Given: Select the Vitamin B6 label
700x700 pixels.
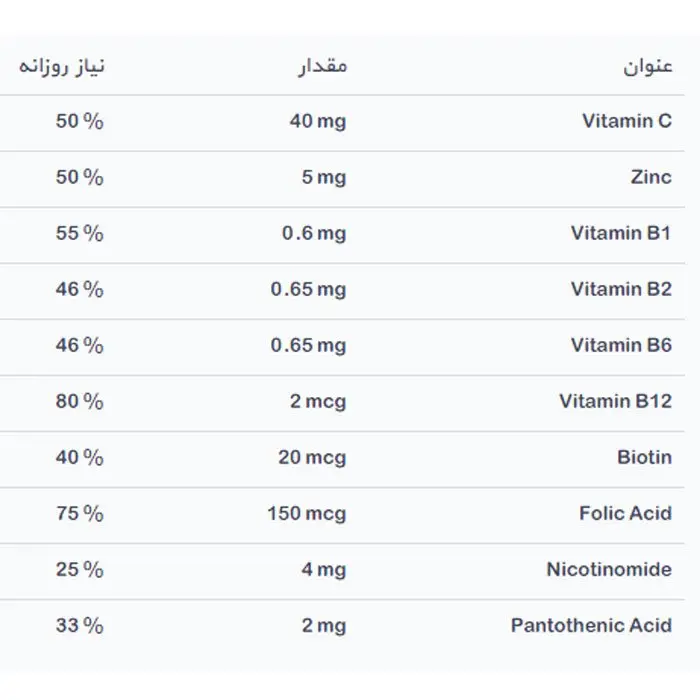Looking at the screenshot, I should (x=621, y=345).
